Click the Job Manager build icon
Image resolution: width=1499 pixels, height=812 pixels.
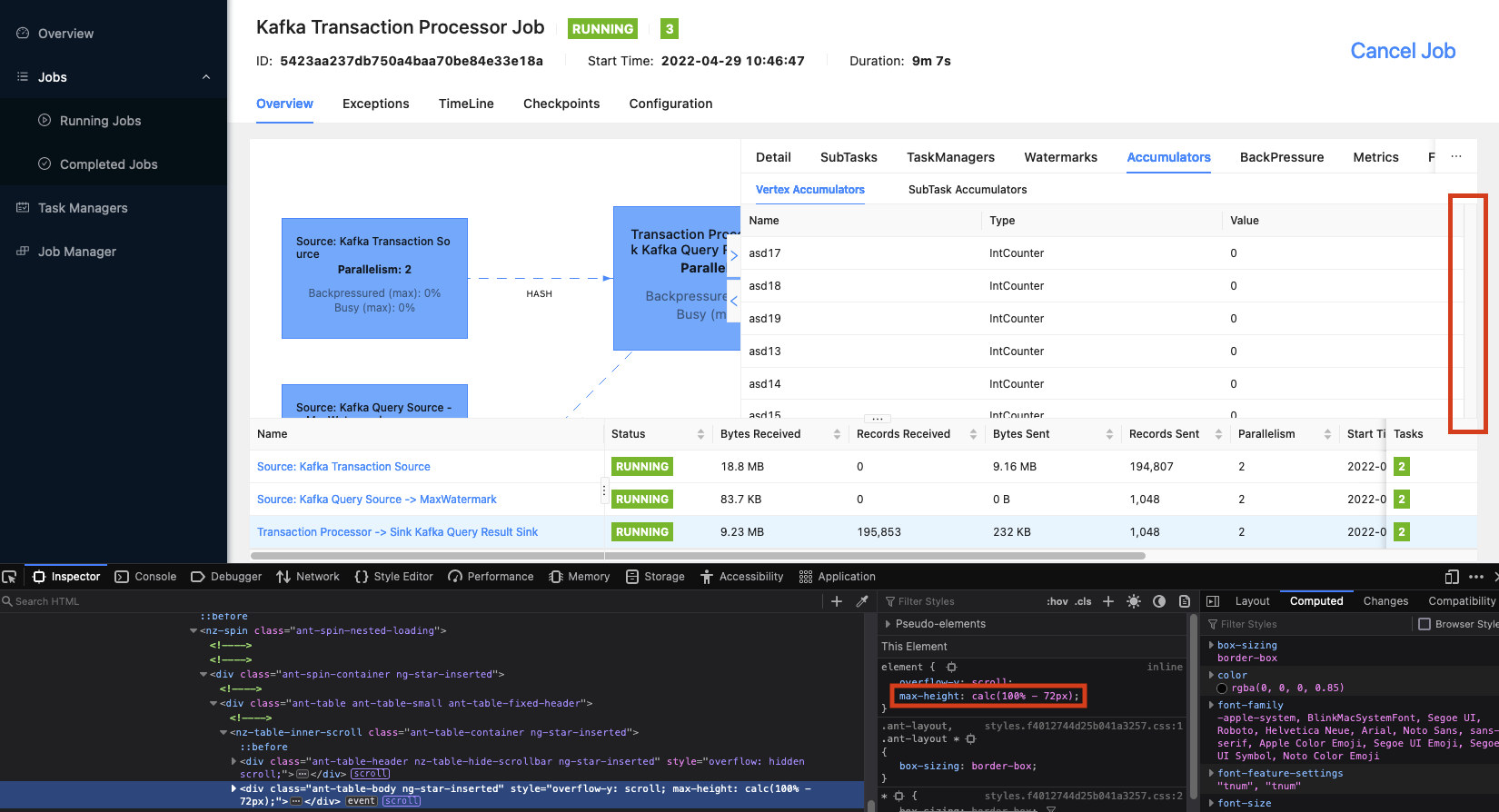tap(23, 252)
